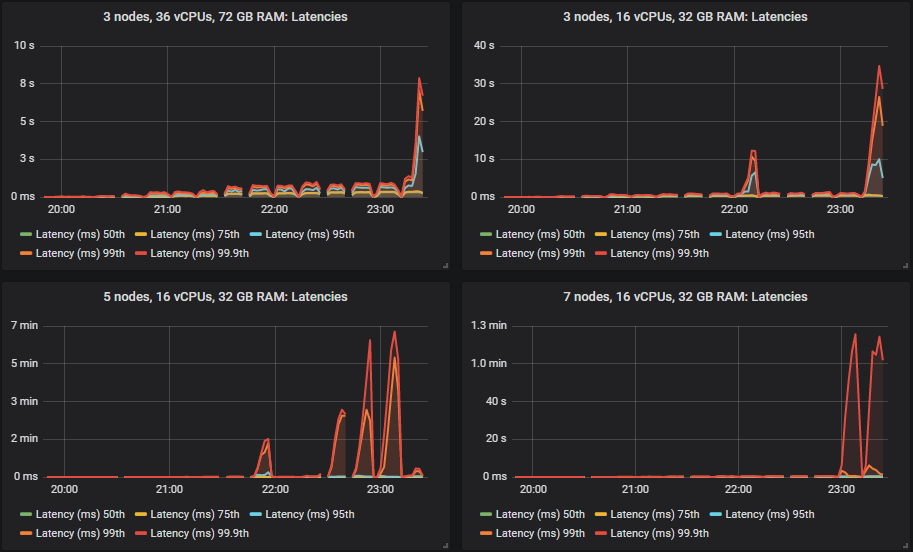Open the 3 nodes, 16 vCPUs panel title menu
The width and height of the screenshot is (913, 552).
pyautogui.click(x=686, y=17)
